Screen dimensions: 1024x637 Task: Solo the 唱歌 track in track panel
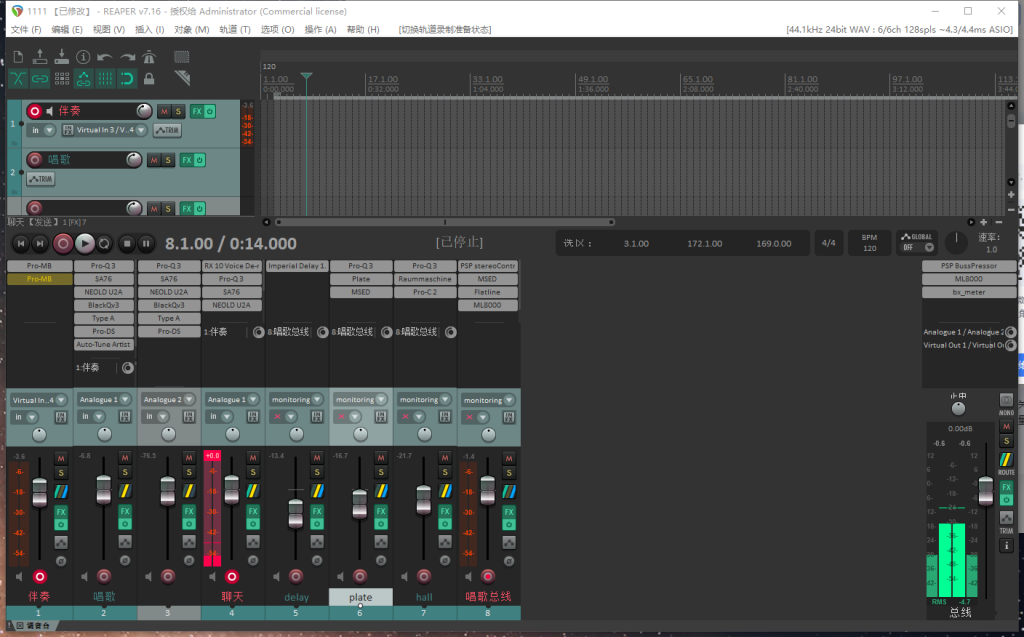coord(168,160)
